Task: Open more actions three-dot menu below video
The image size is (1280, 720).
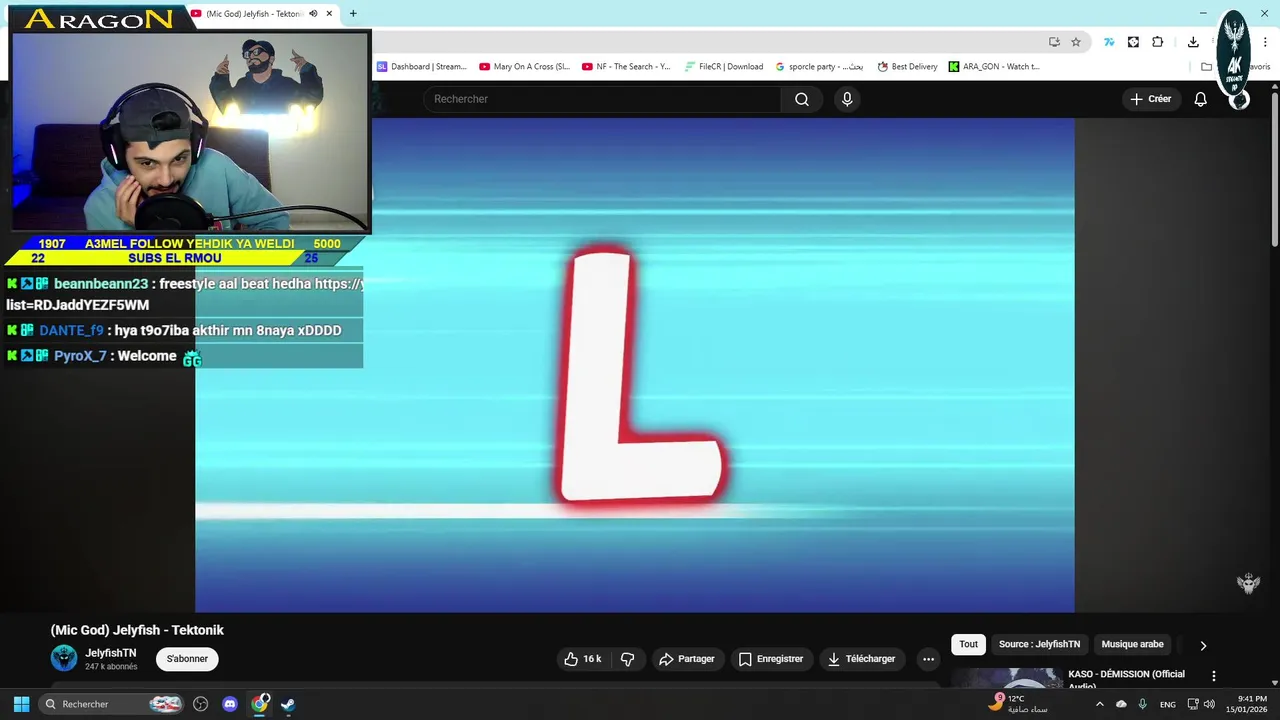Action: click(x=928, y=659)
